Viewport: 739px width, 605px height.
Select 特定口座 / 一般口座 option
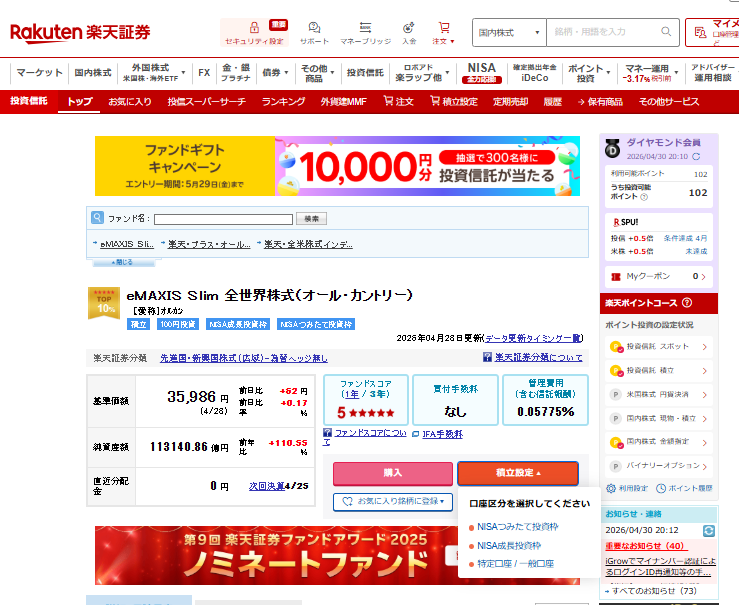tap(515, 564)
